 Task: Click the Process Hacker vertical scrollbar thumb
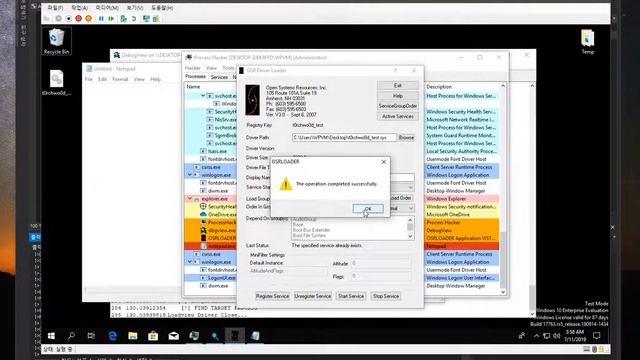(503, 260)
